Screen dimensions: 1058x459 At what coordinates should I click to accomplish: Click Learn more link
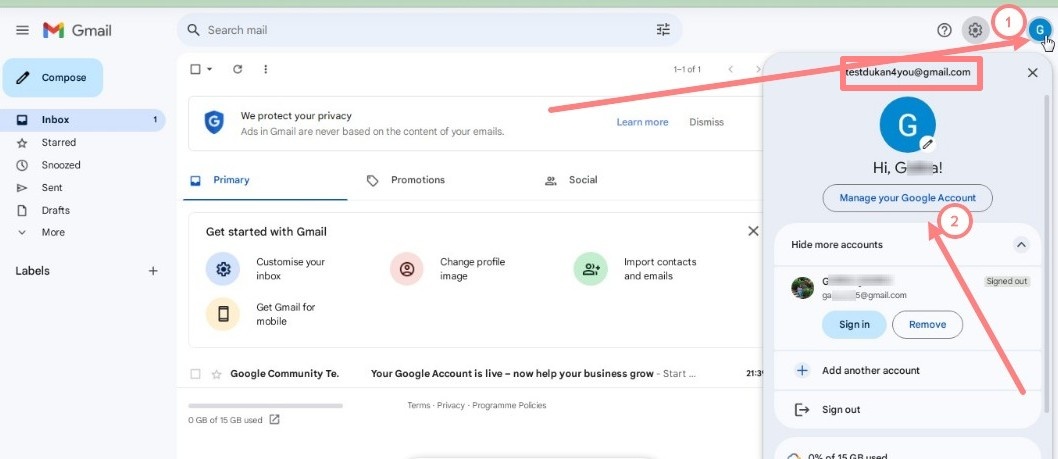(x=642, y=122)
